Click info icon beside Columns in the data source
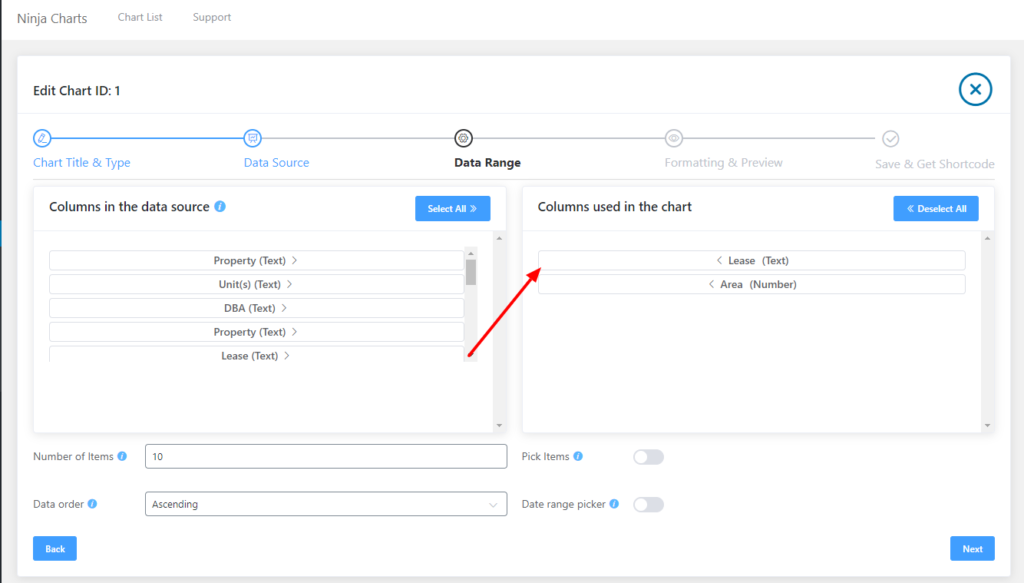1024x583 pixels. pos(220,207)
